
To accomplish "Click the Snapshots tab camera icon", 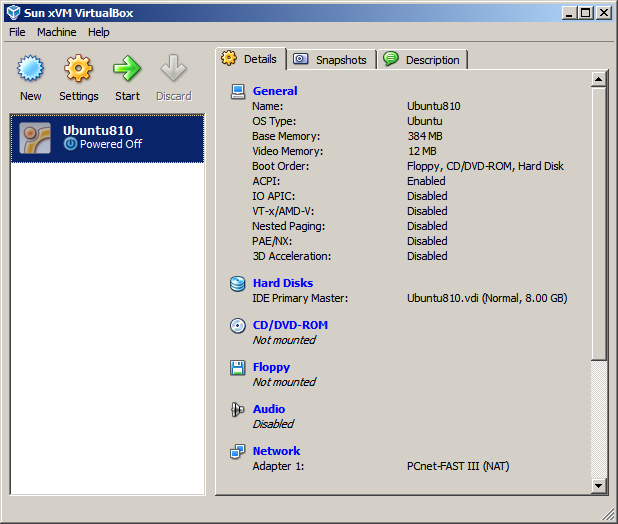I will (300, 59).
